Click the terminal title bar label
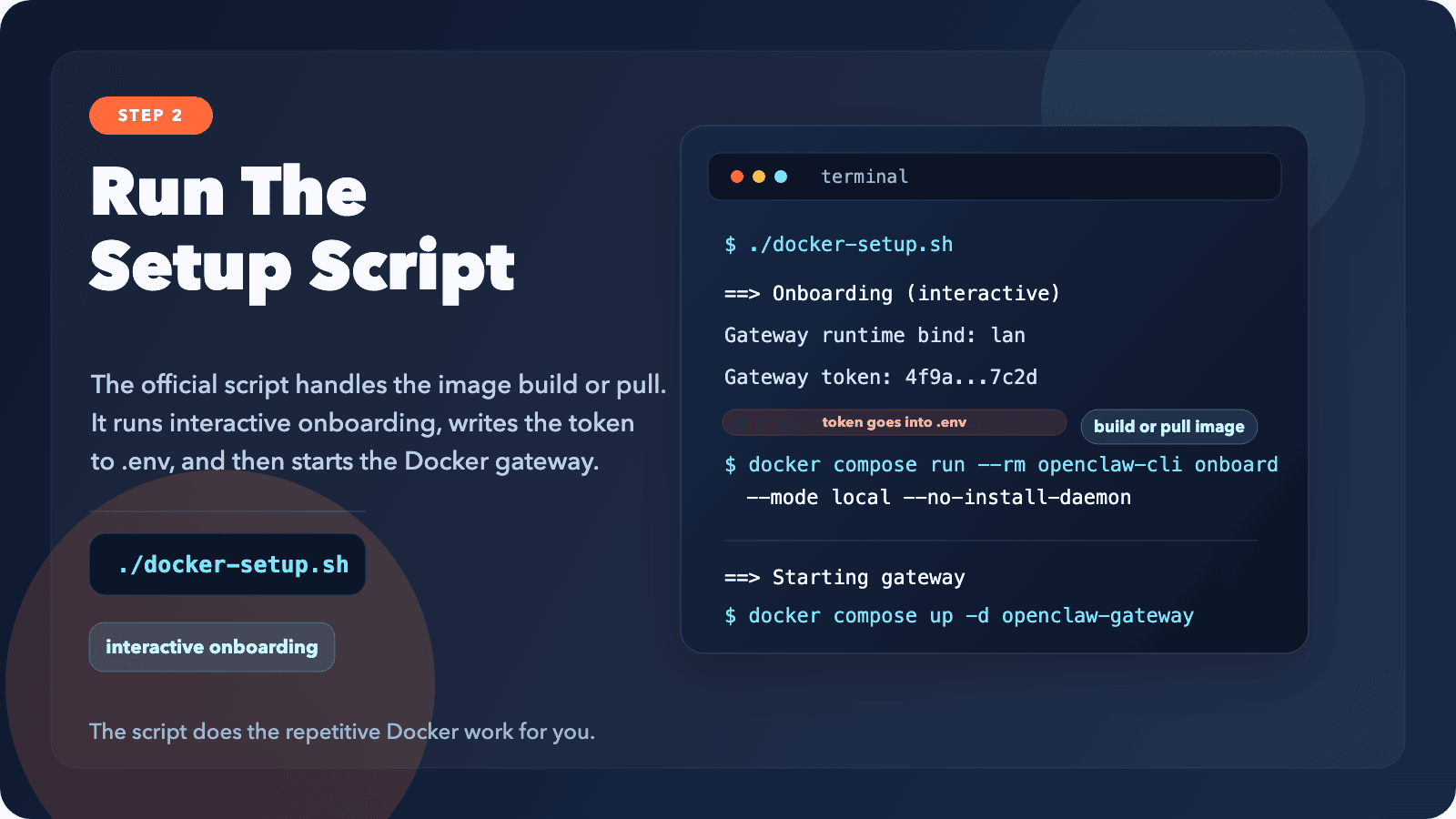Viewport: 1456px width, 819px height. [864, 177]
